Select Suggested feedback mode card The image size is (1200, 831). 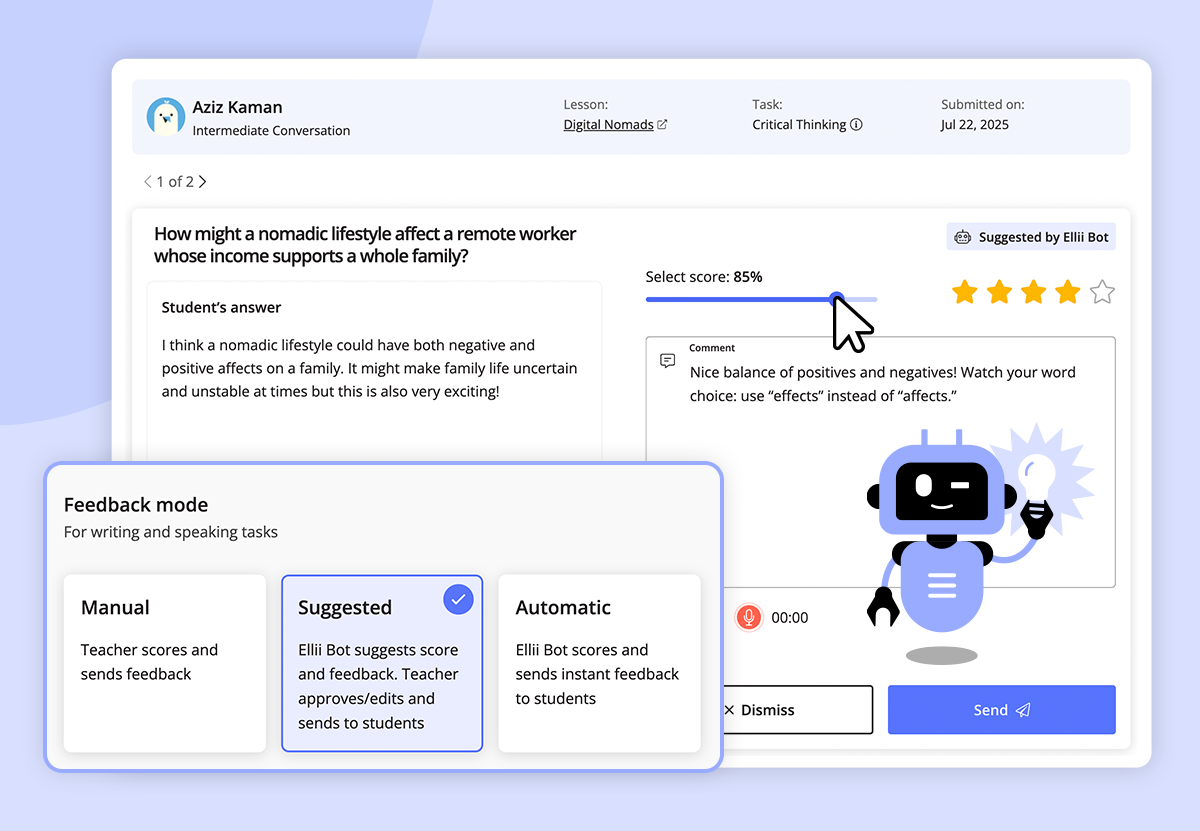382,663
